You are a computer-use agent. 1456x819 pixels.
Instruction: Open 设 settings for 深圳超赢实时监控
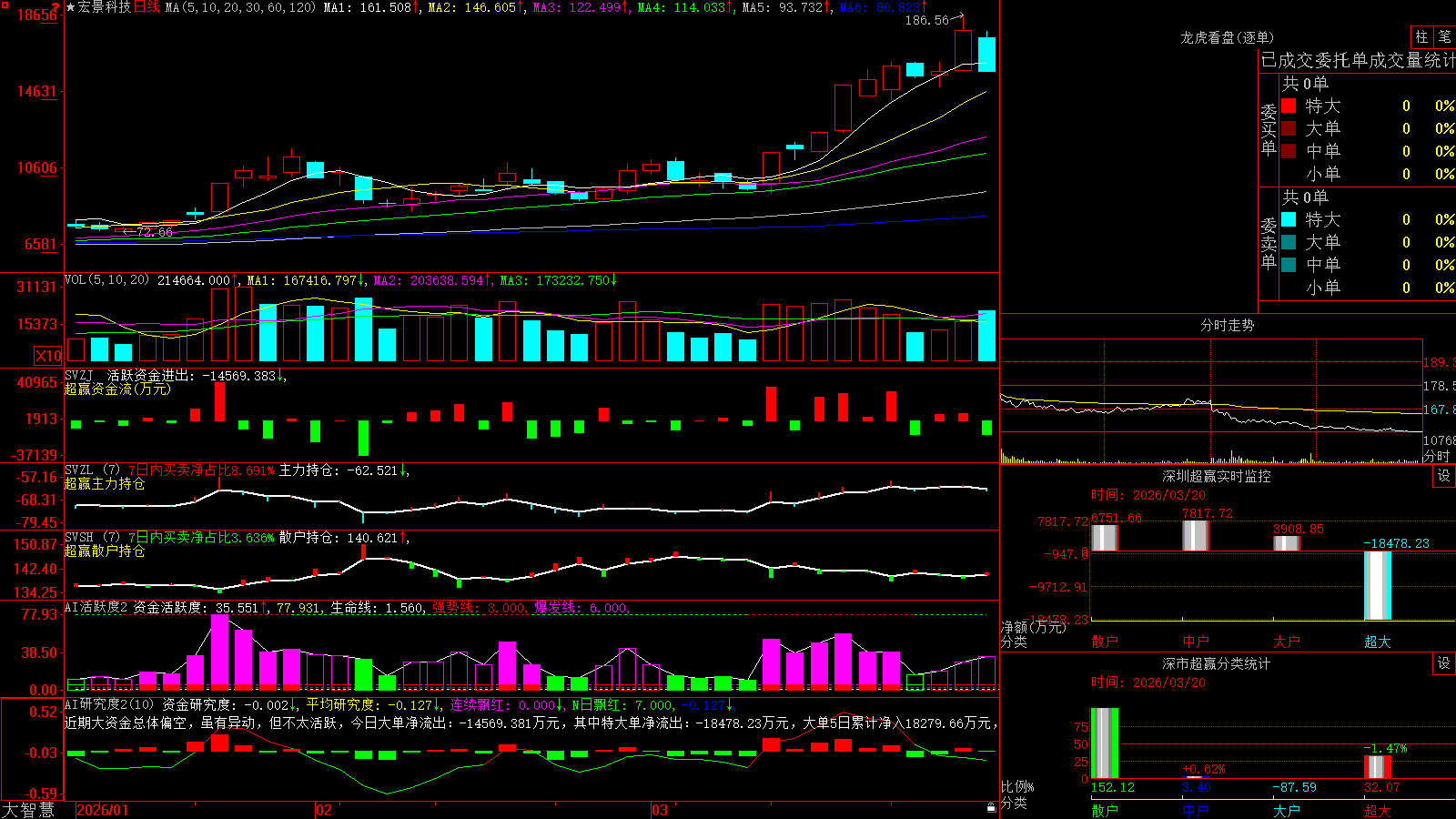point(1444,476)
